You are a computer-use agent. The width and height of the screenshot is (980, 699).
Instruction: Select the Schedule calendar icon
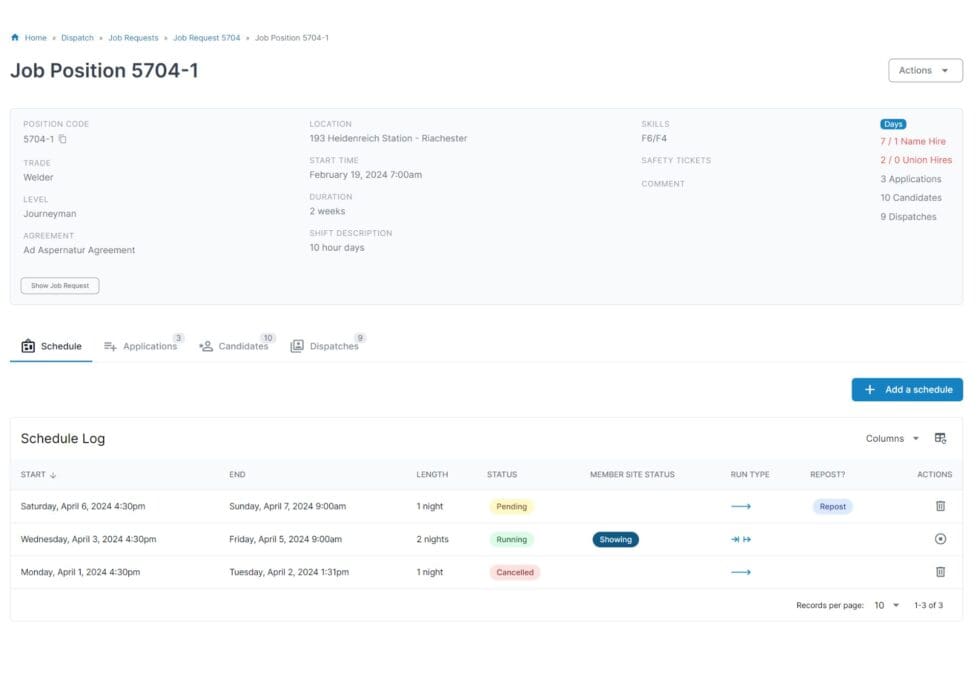pyautogui.click(x=26, y=345)
